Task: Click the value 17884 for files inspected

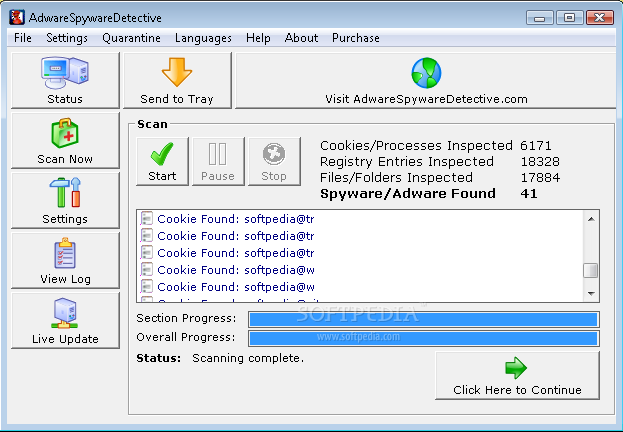Action: tap(540, 178)
